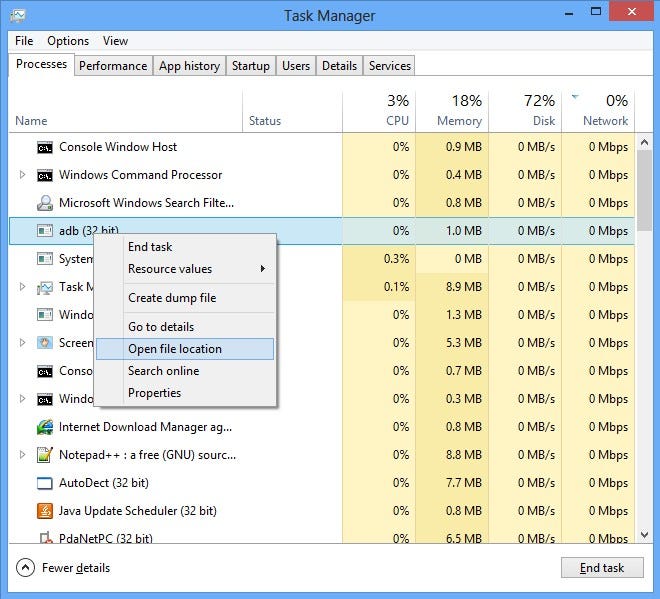
Task: Click the AutoDect (32 bit) icon
Action: coord(45,483)
